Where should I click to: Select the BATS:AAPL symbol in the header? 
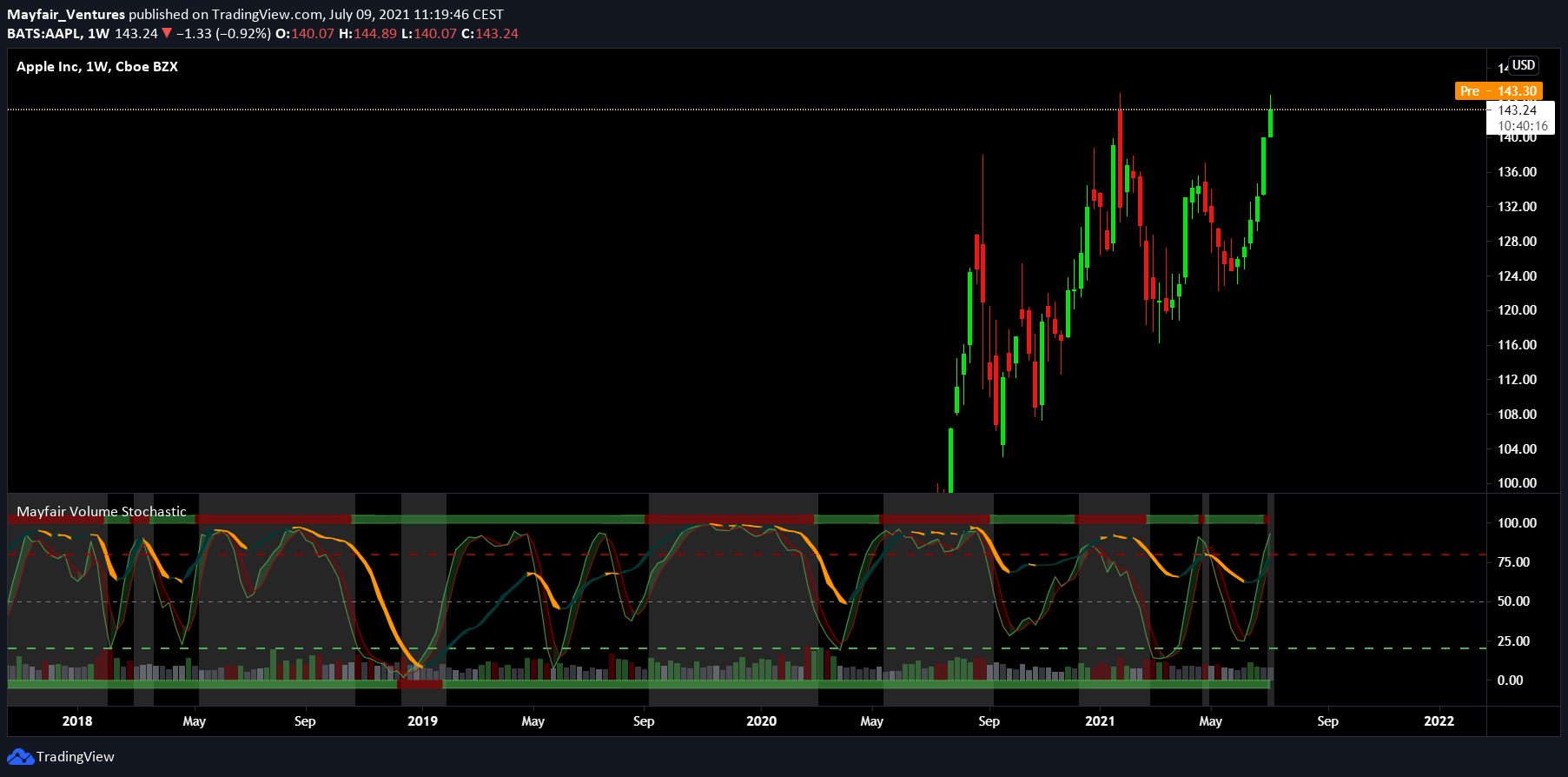point(45,34)
